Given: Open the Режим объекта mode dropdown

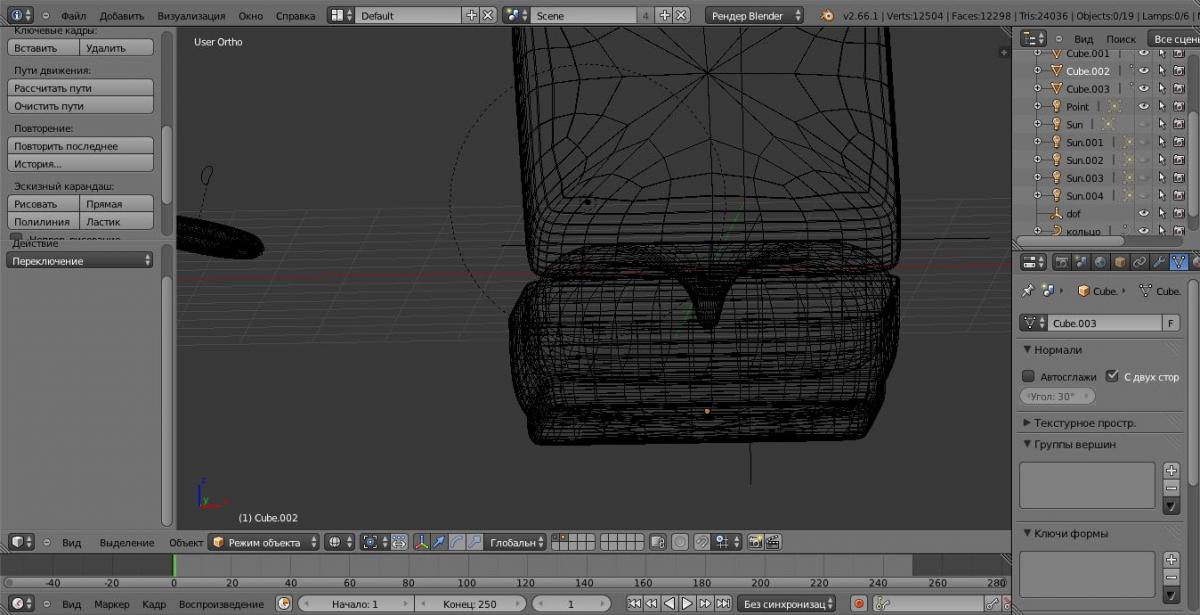Looking at the screenshot, I should tap(264, 542).
